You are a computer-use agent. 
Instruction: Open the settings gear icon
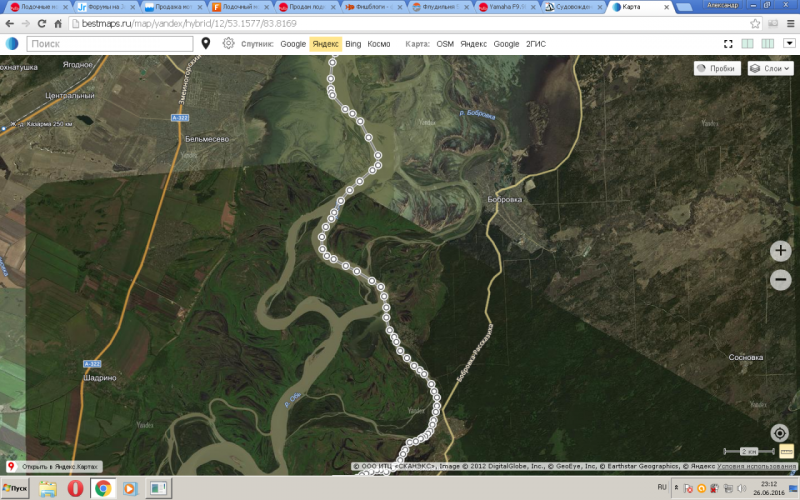228,43
